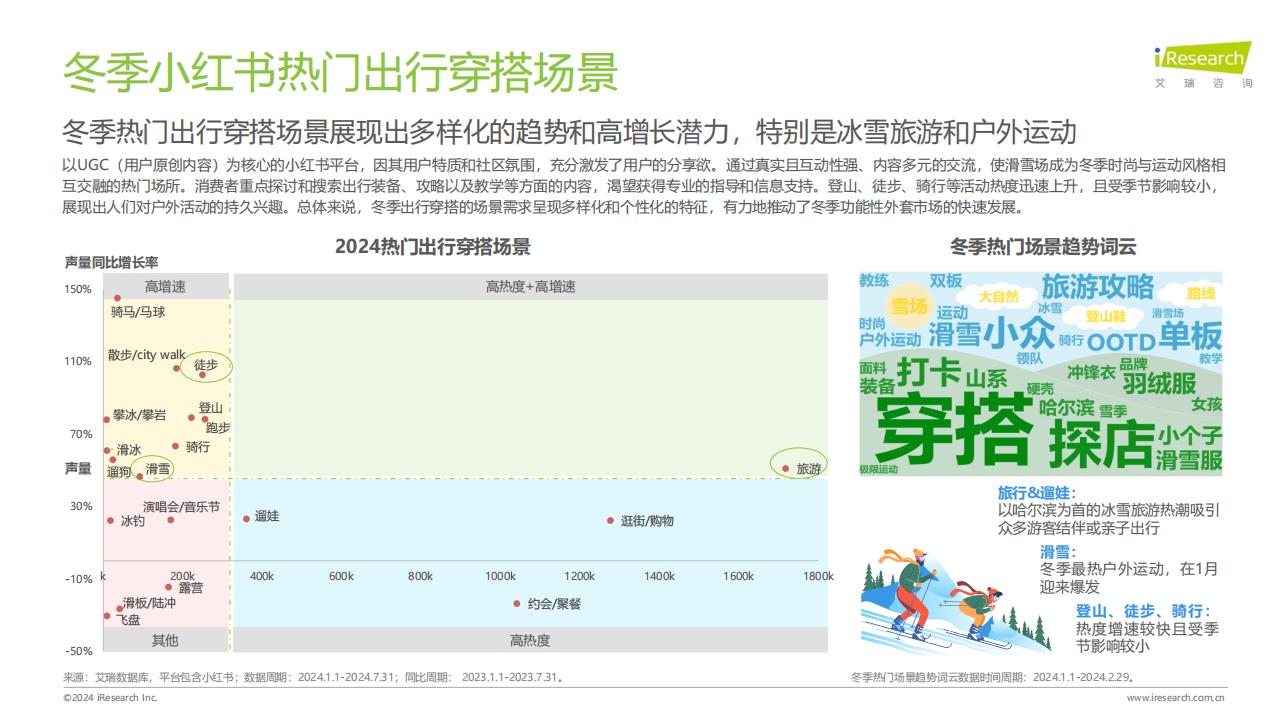Click the 声量同比增长率 axis title
The height and width of the screenshot is (720, 1280).
pyautogui.click(x=111, y=263)
